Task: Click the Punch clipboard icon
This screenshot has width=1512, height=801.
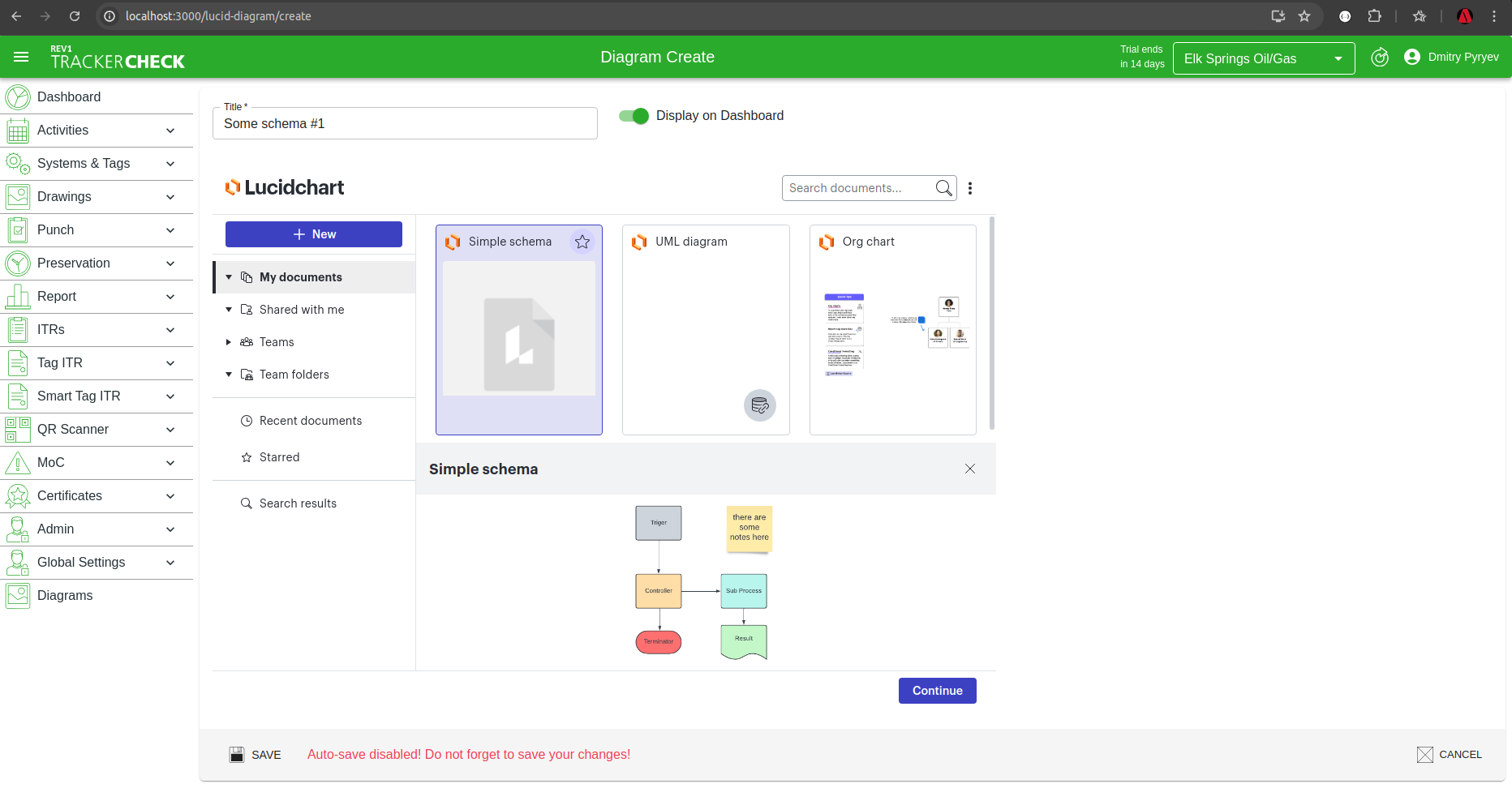Action: pyautogui.click(x=18, y=230)
